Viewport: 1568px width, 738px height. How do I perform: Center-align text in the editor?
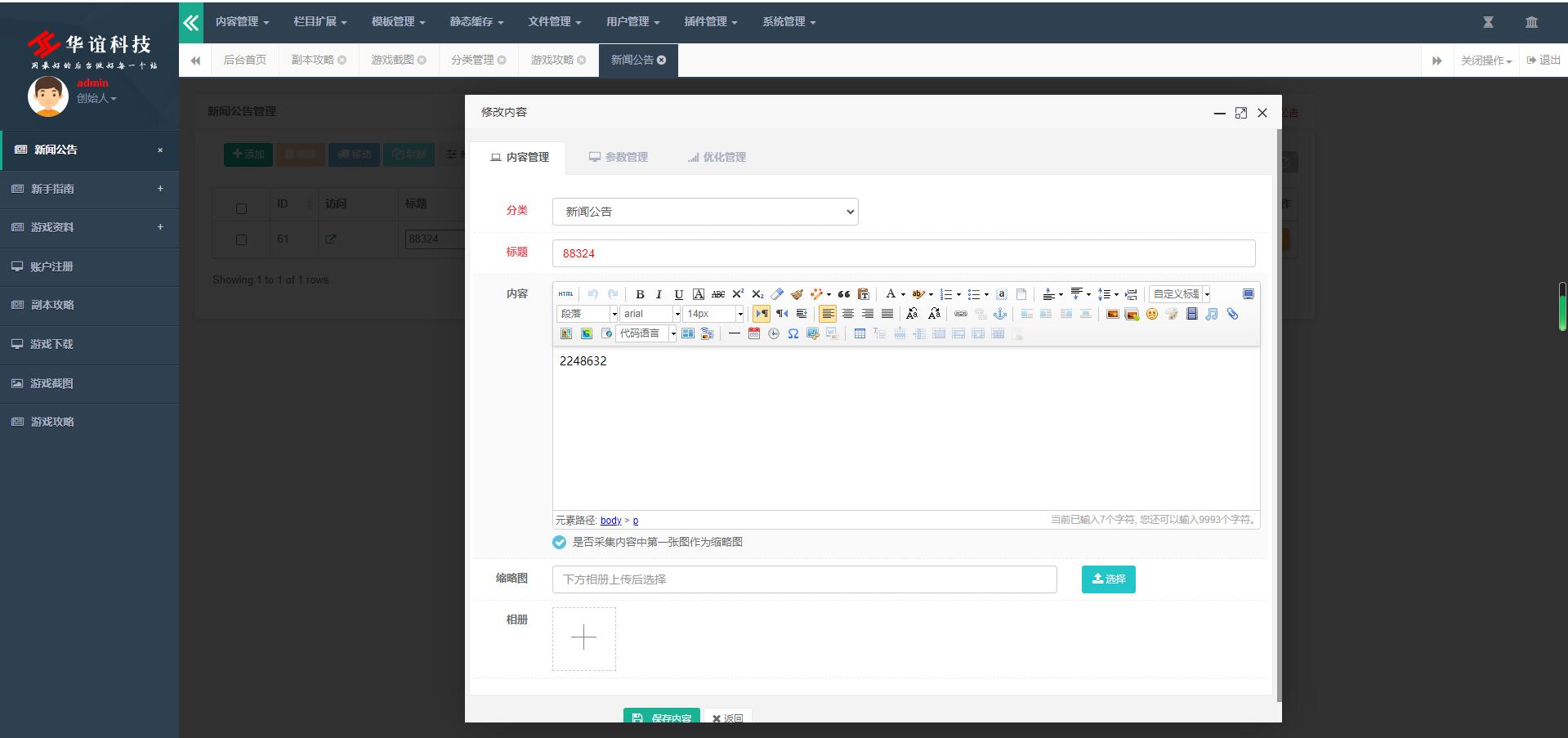tap(848, 314)
